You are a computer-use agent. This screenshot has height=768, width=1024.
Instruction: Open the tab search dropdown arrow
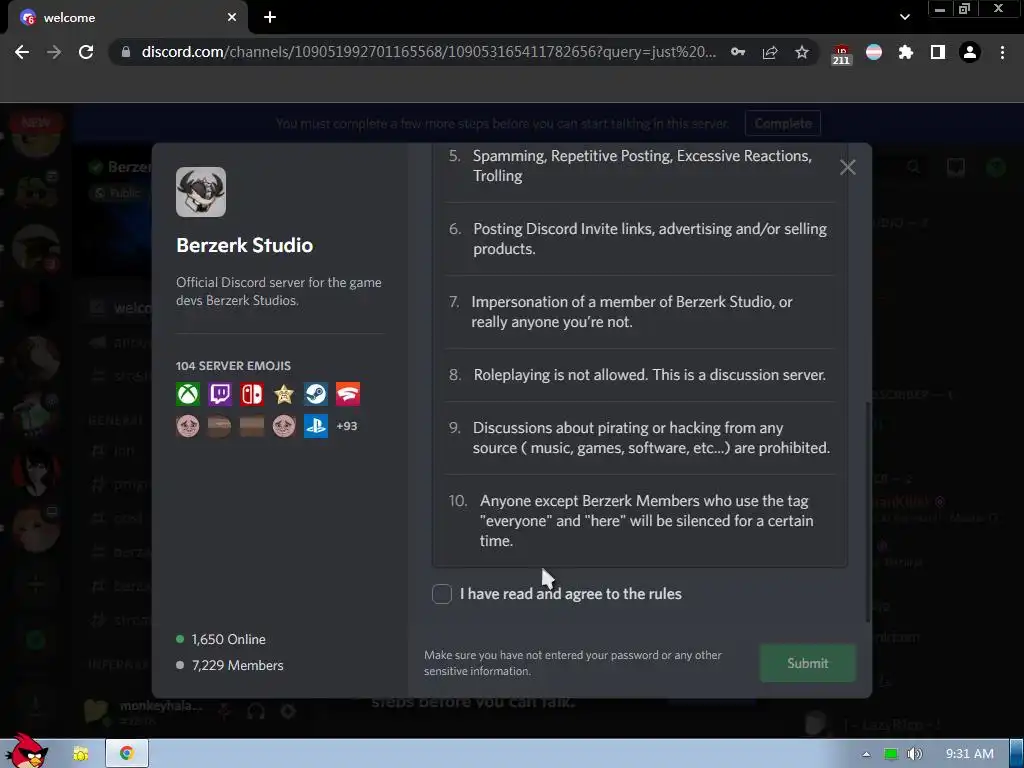point(904,17)
